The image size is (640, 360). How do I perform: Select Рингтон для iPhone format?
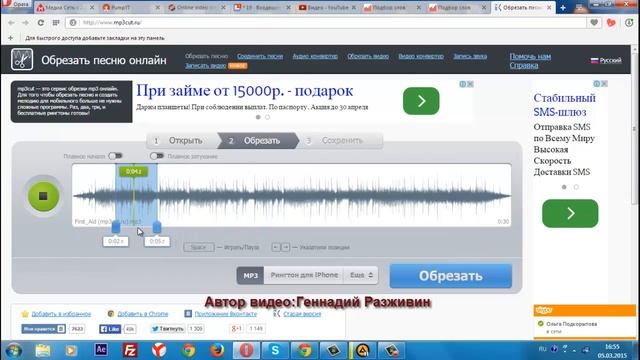tap(304, 276)
